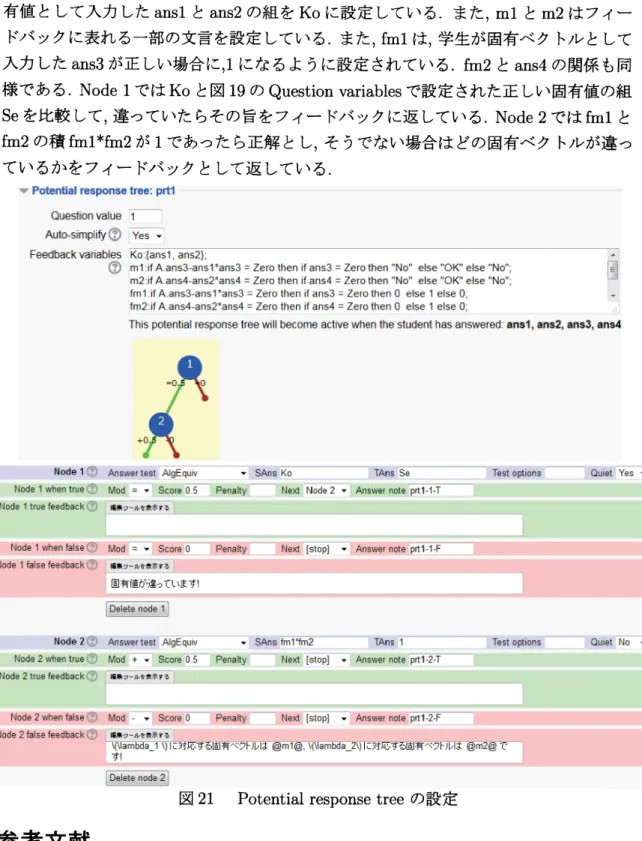Open help icon next to Node 1

point(92,472)
